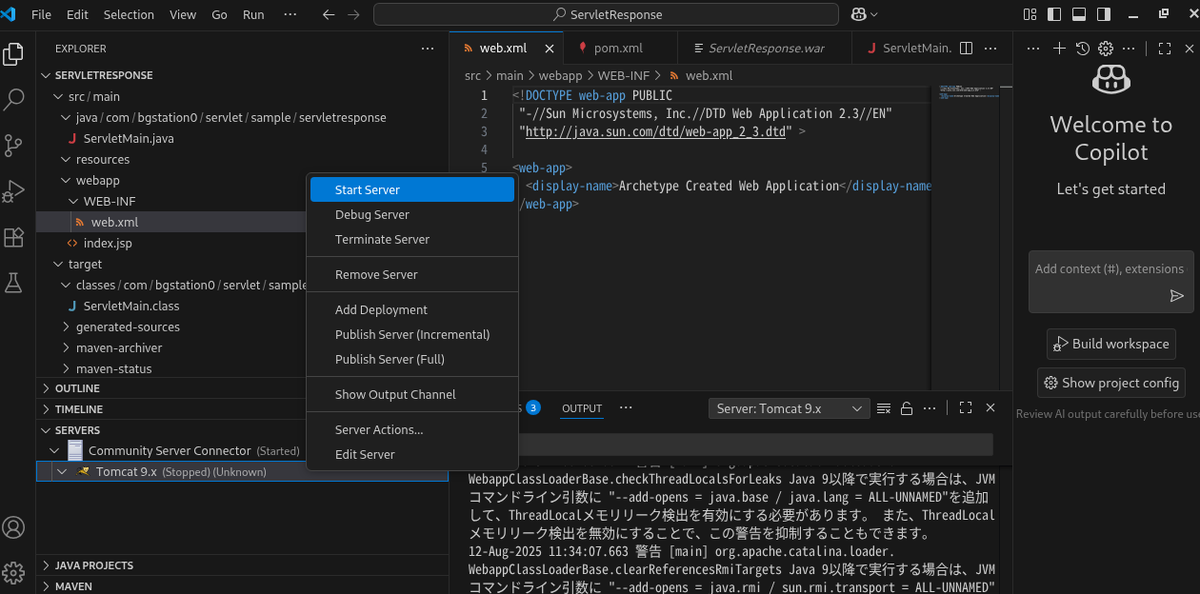Click the Build workspace button
This screenshot has height=594, width=1200.
tap(1111, 344)
